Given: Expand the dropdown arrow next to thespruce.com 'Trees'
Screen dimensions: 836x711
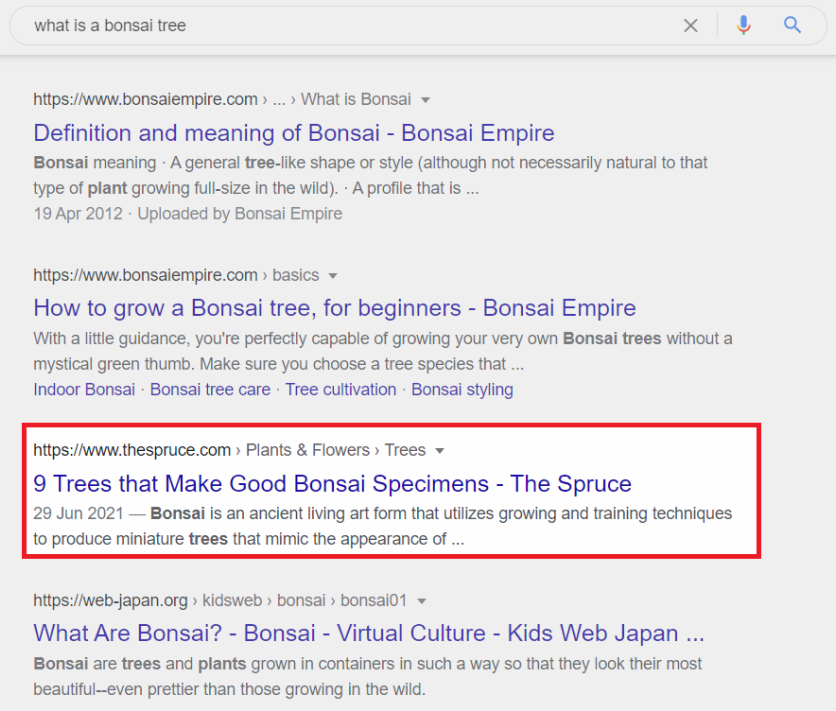Looking at the screenshot, I should point(440,451).
